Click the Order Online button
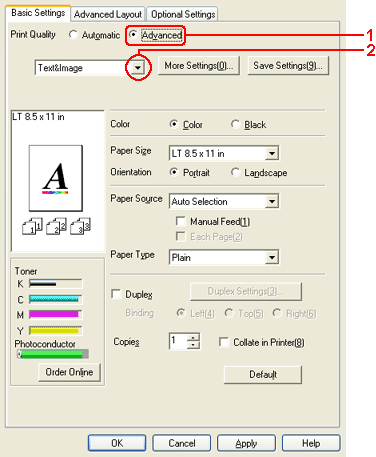This screenshot has height=457, width=376. pos(69,372)
